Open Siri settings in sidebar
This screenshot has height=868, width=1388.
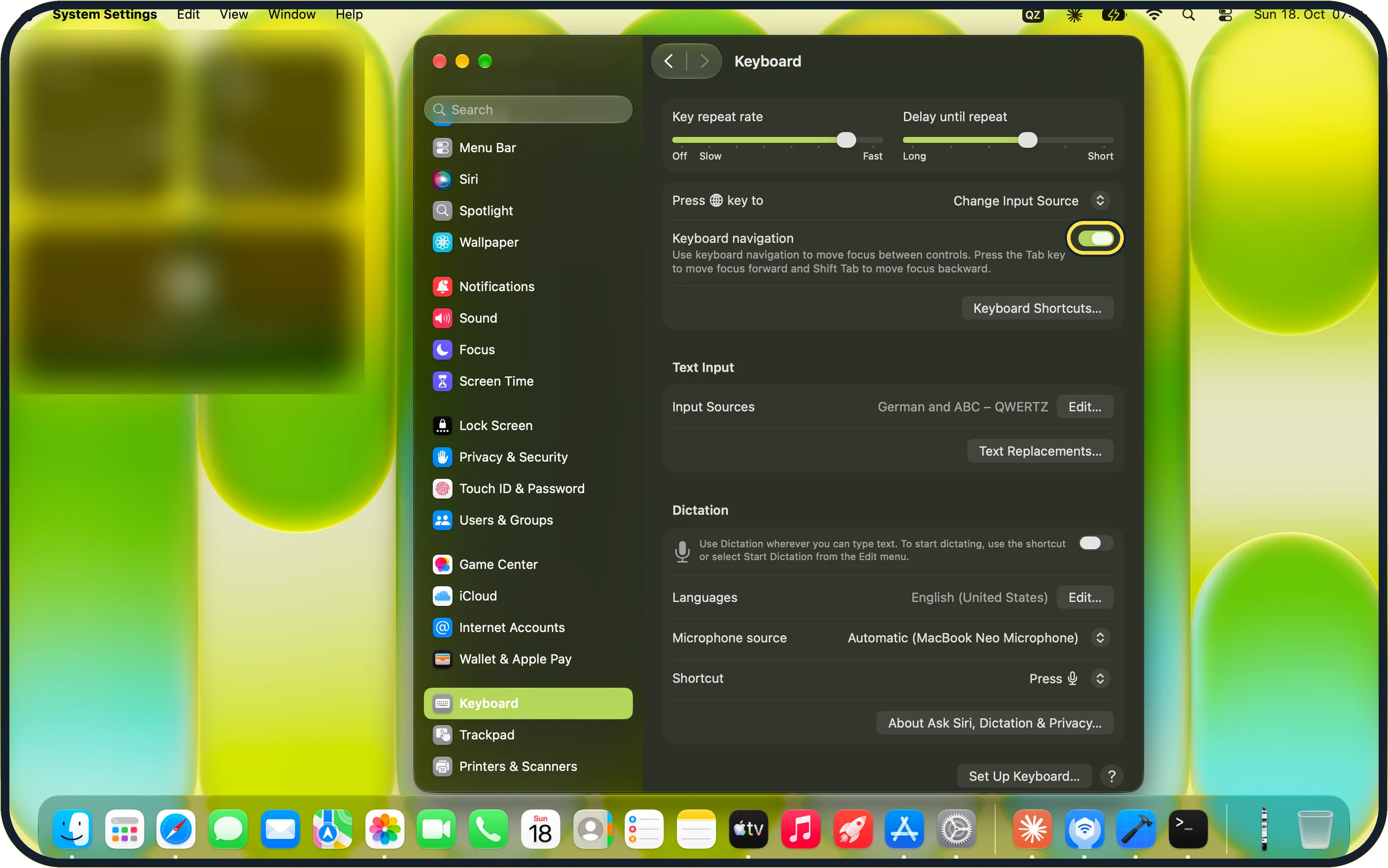pos(528,179)
